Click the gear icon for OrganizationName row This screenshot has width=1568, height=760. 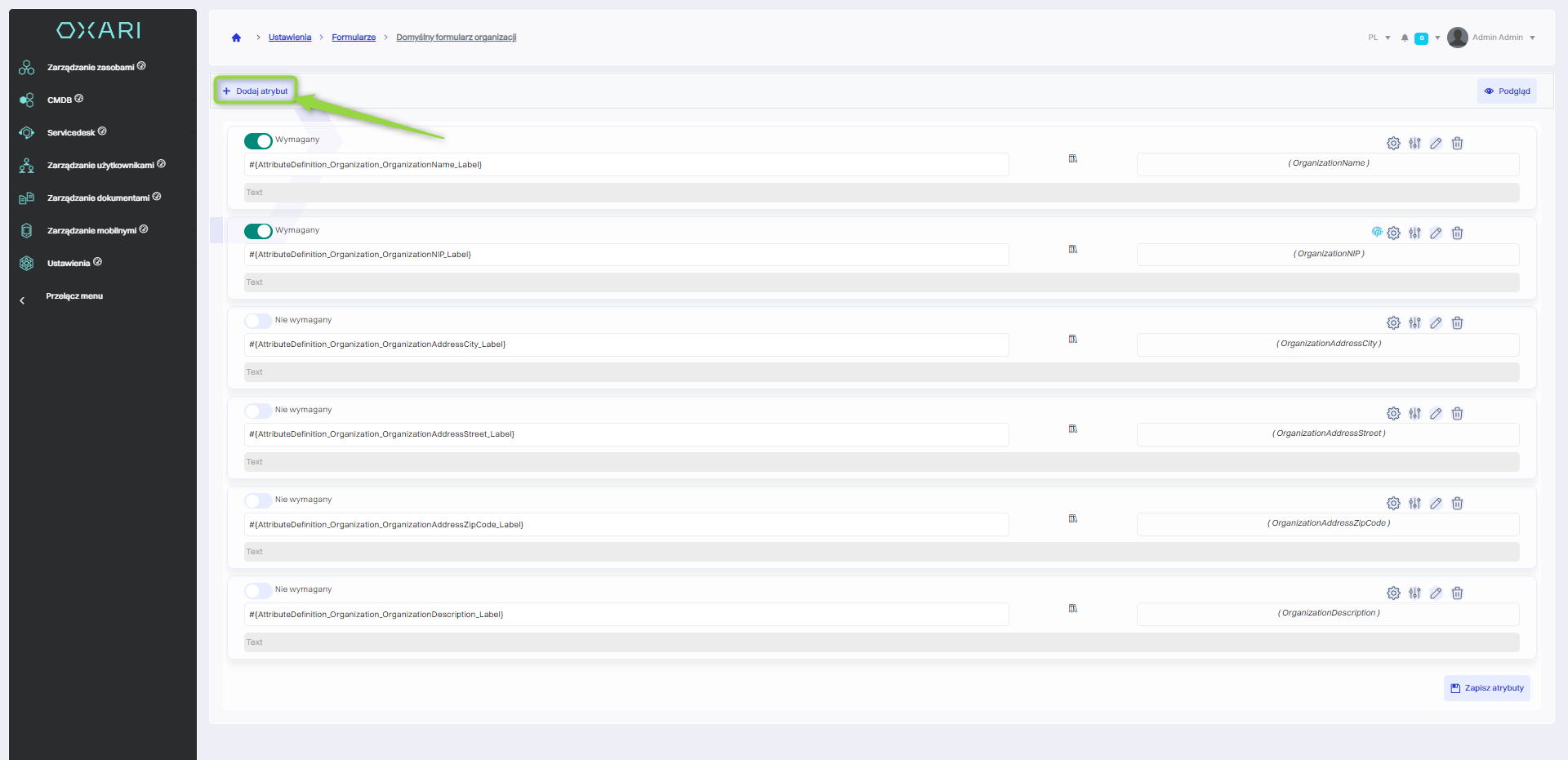click(1393, 144)
